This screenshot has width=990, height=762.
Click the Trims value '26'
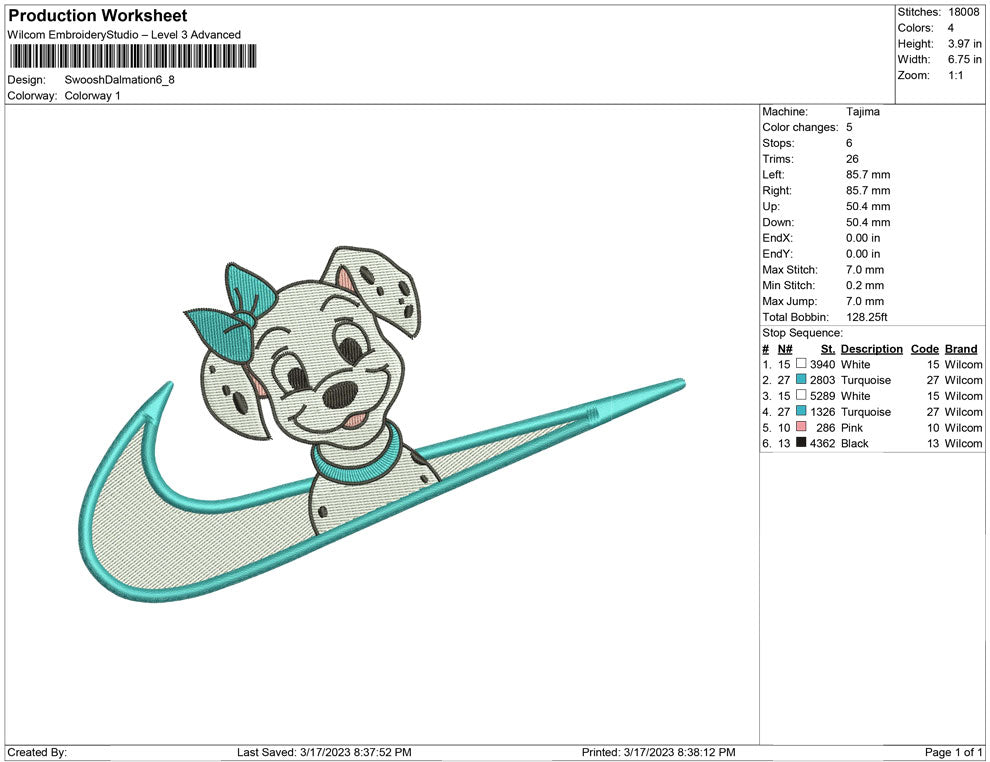(852, 159)
